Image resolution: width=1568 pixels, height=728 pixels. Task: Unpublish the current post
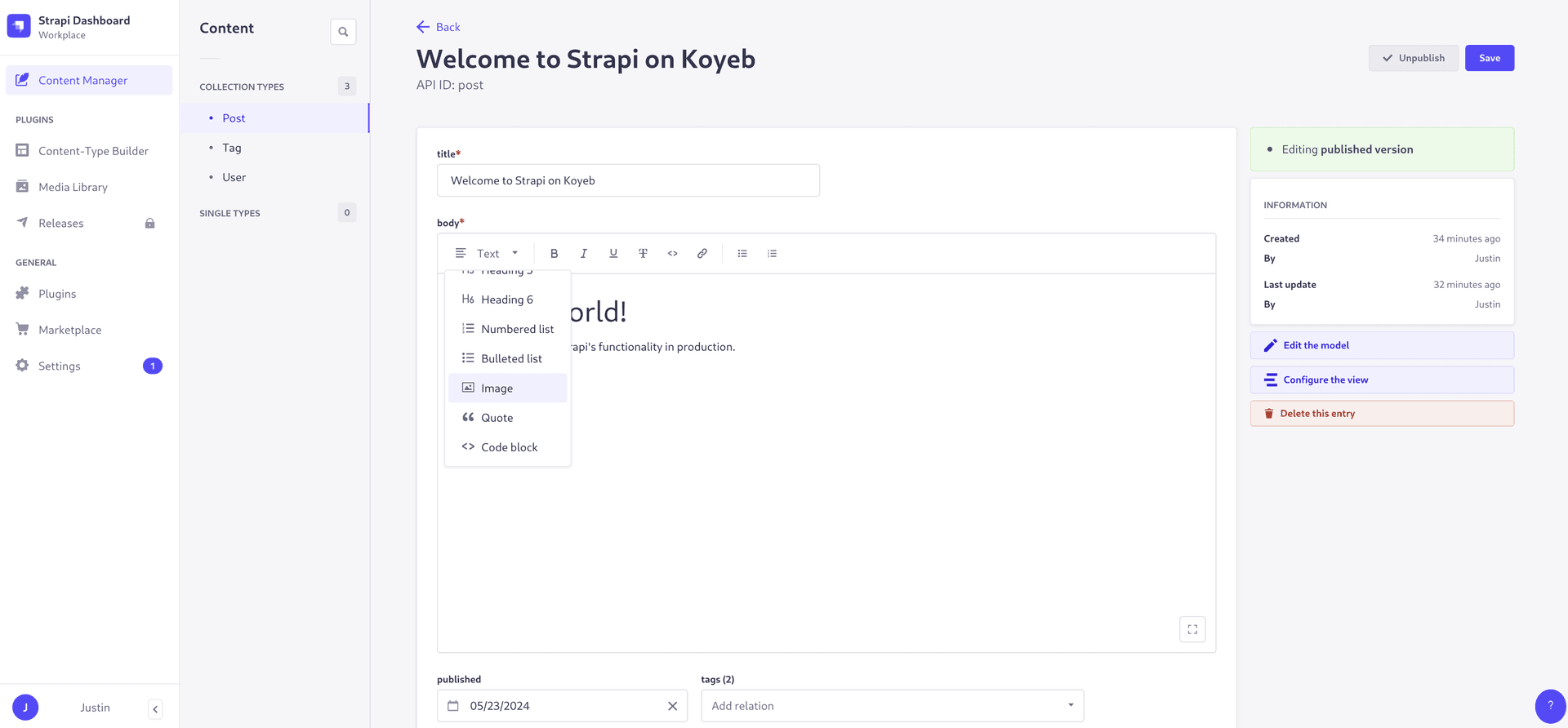(x=1413, y=58)
